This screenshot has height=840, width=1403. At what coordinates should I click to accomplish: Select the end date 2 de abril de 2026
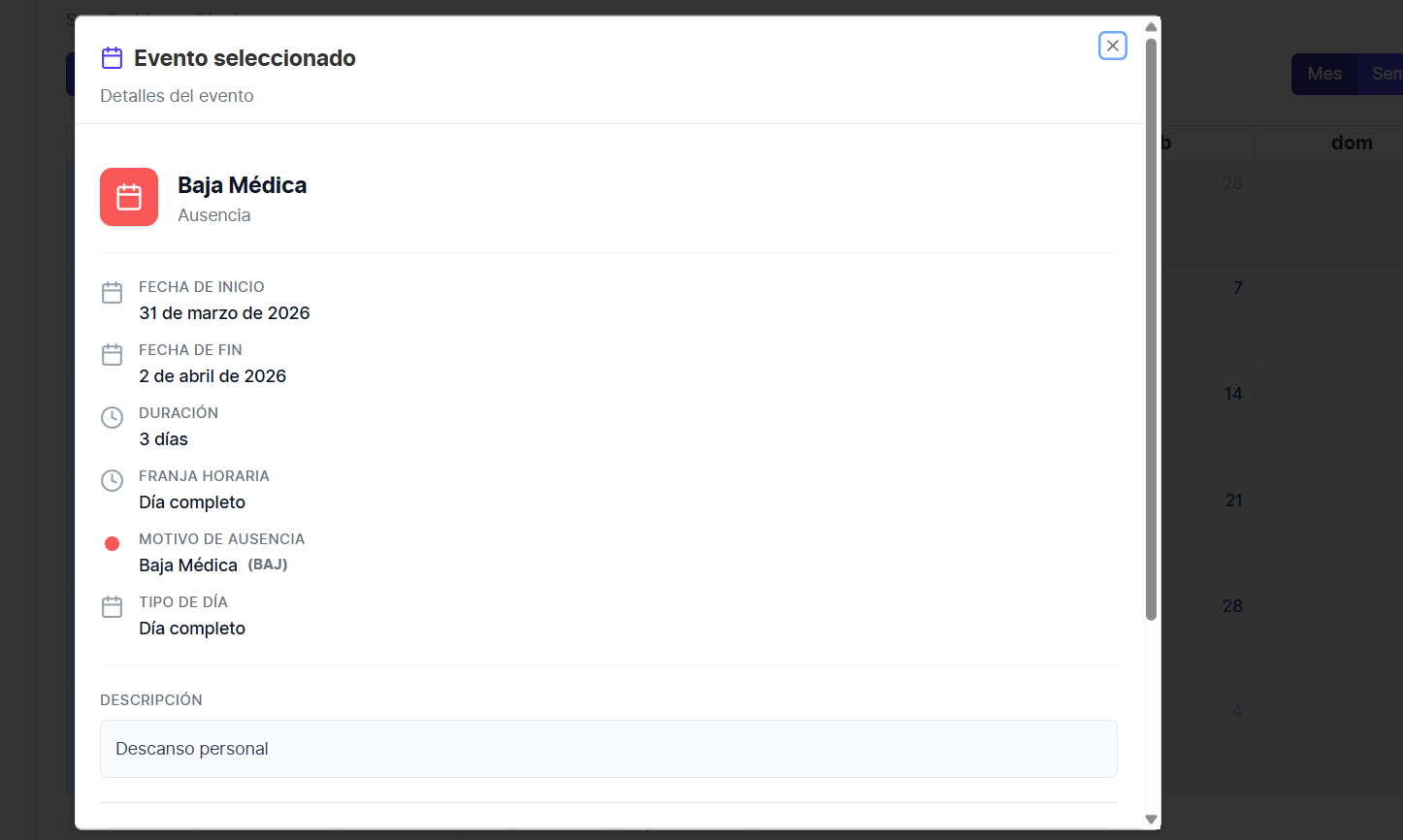coord(212,376)
